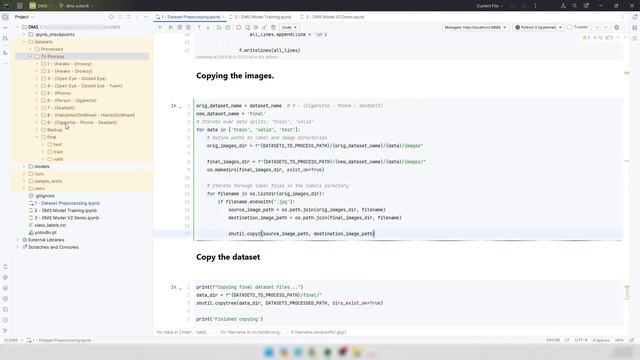The height and width of the screenshot is (360, 640).
Task: Select folder 1 - (Awake - Drowsy)
Action: point(69,64)
